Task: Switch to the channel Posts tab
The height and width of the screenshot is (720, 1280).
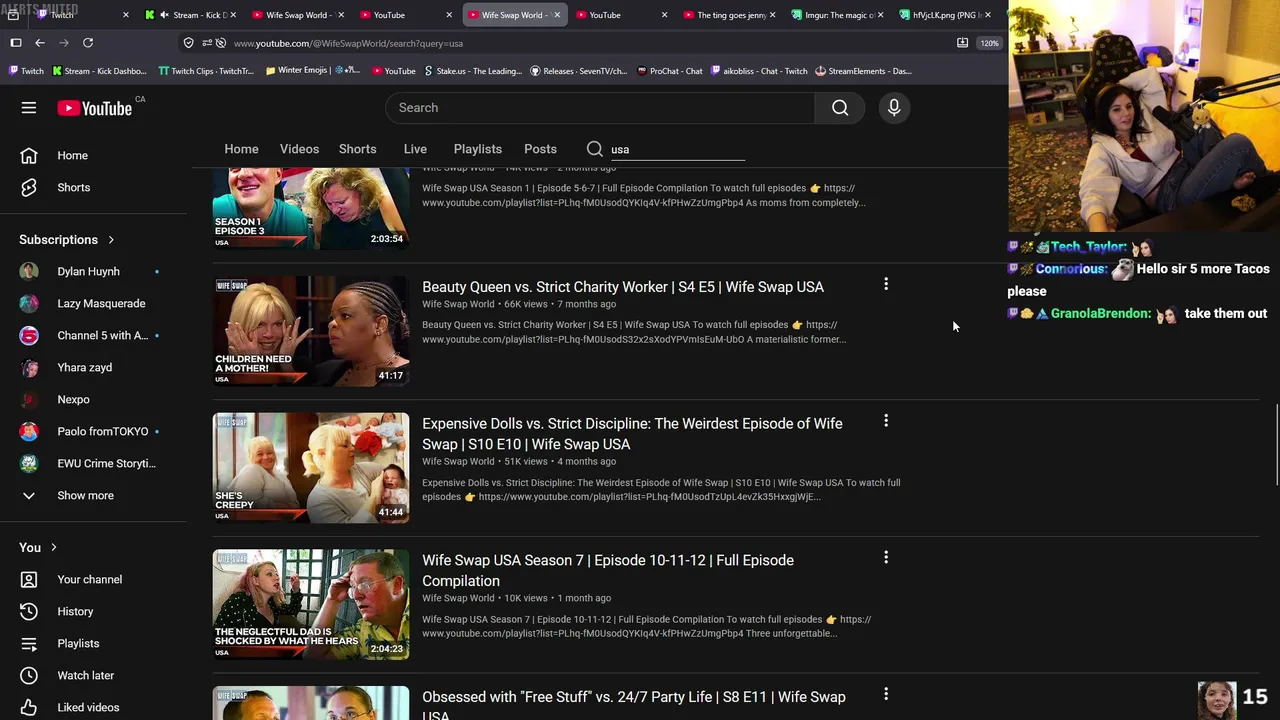Action: (x=540, y=149)
